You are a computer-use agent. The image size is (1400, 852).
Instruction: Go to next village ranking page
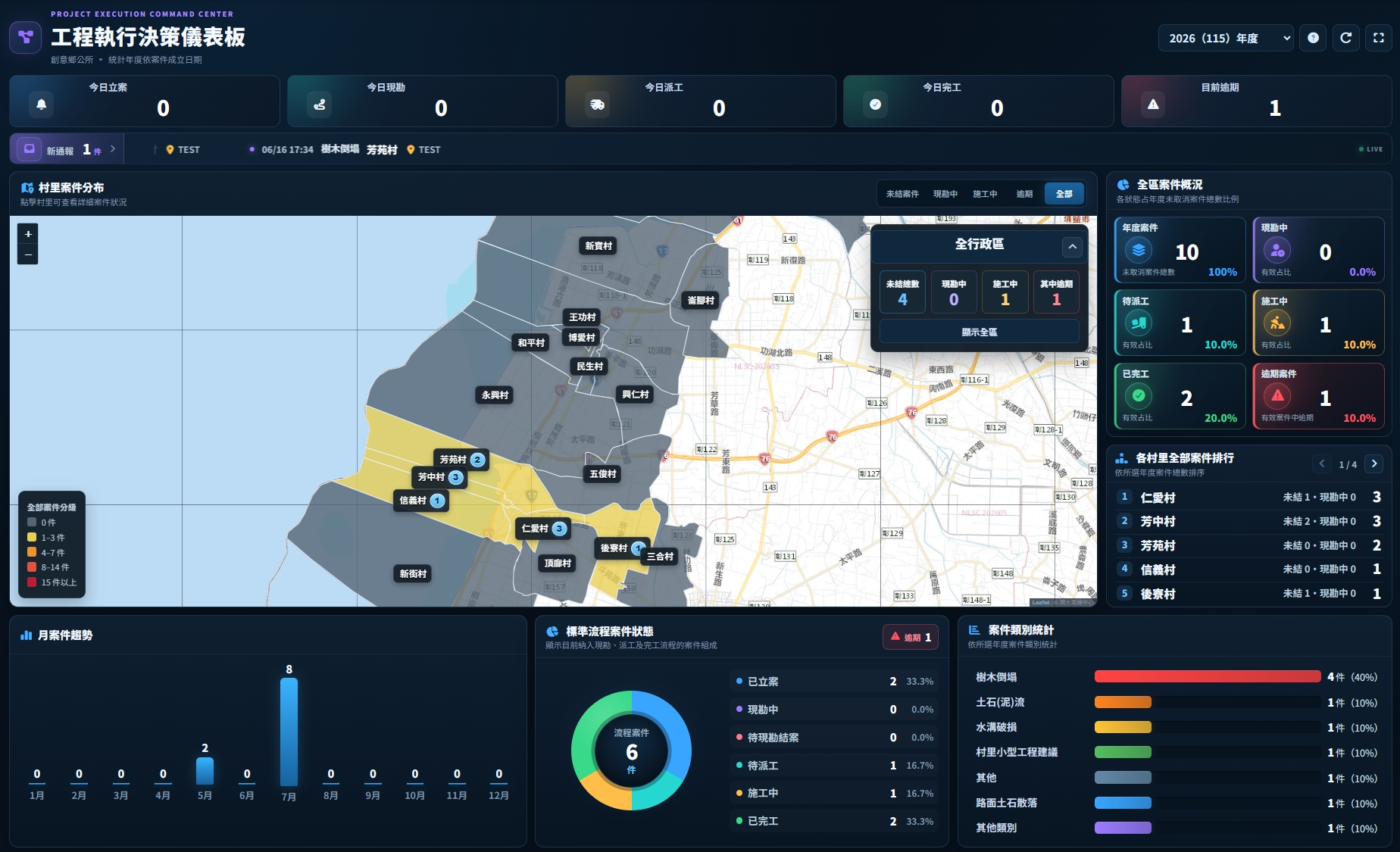point(1373,463)
